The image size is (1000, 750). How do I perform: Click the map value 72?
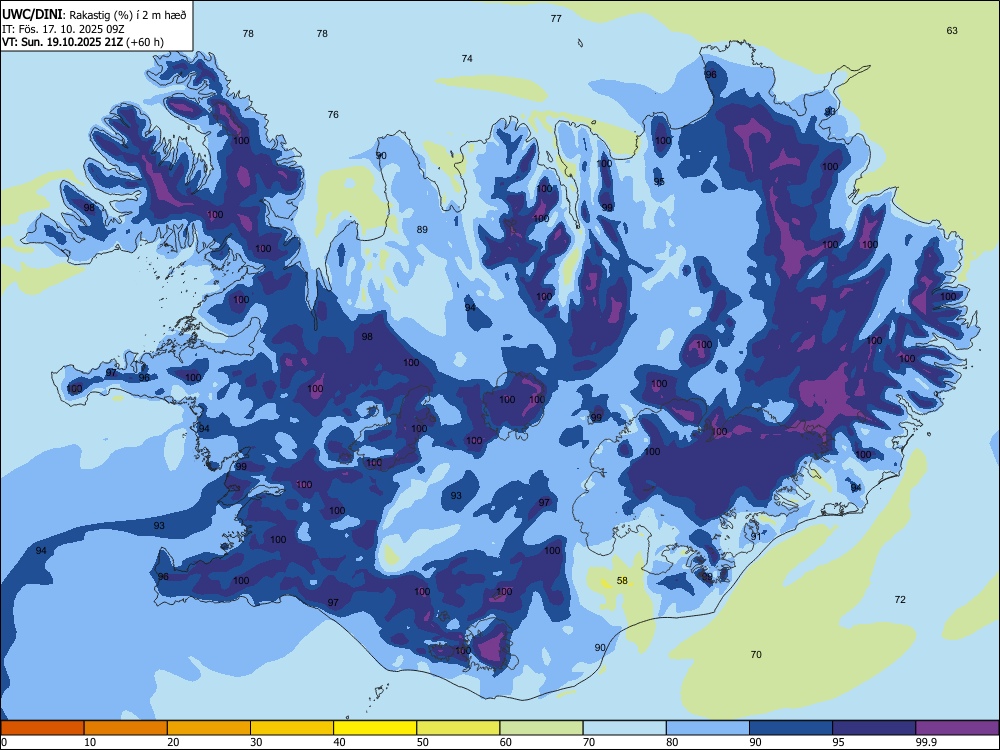tap(900, 599)
